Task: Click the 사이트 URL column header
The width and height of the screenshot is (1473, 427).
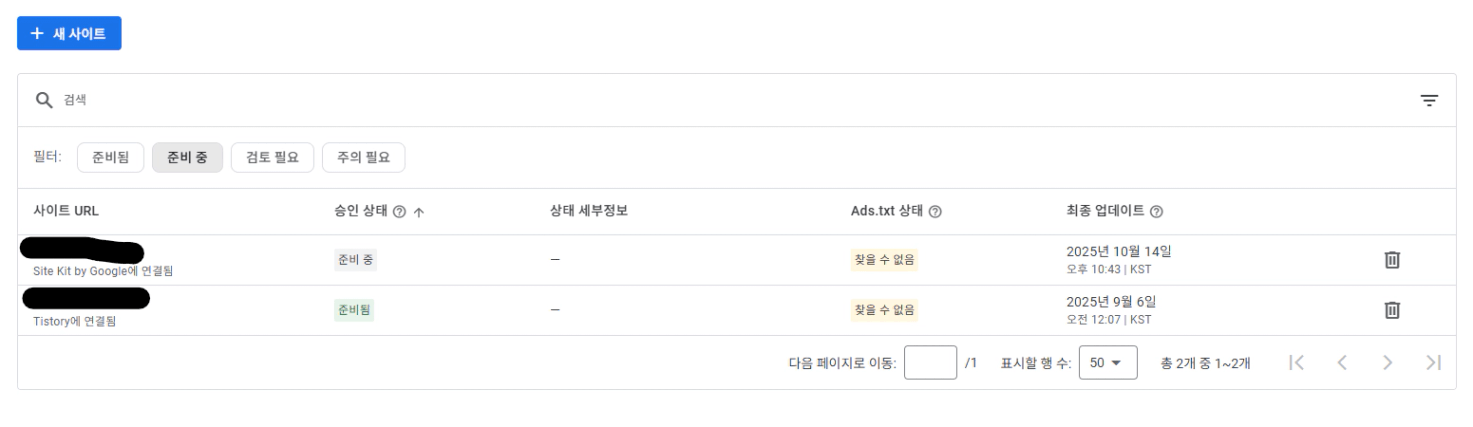Action: point(66,211)
